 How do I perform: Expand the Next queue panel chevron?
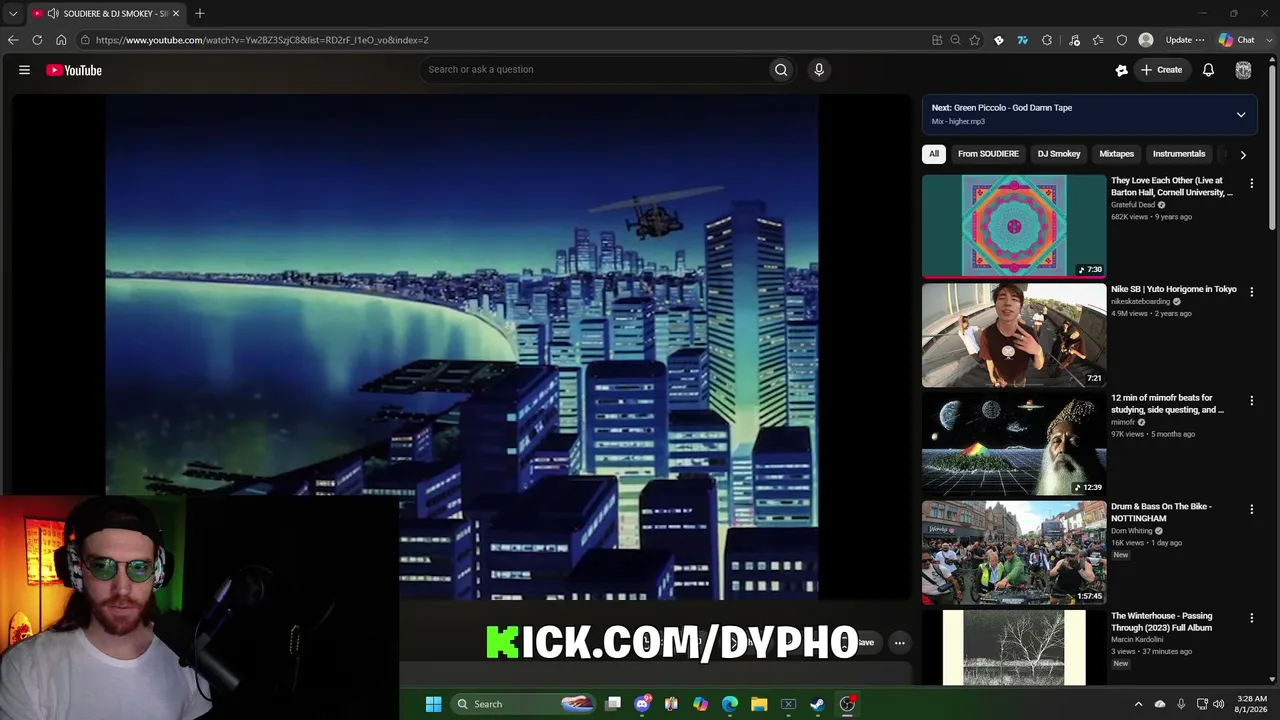tap(1241, 115)
